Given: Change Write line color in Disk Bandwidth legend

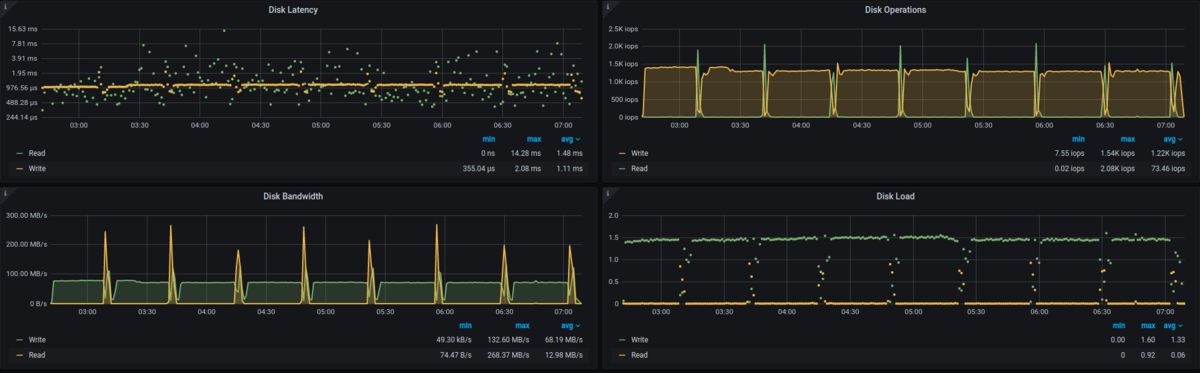Looking at the screenshot, I should [20, 339].
